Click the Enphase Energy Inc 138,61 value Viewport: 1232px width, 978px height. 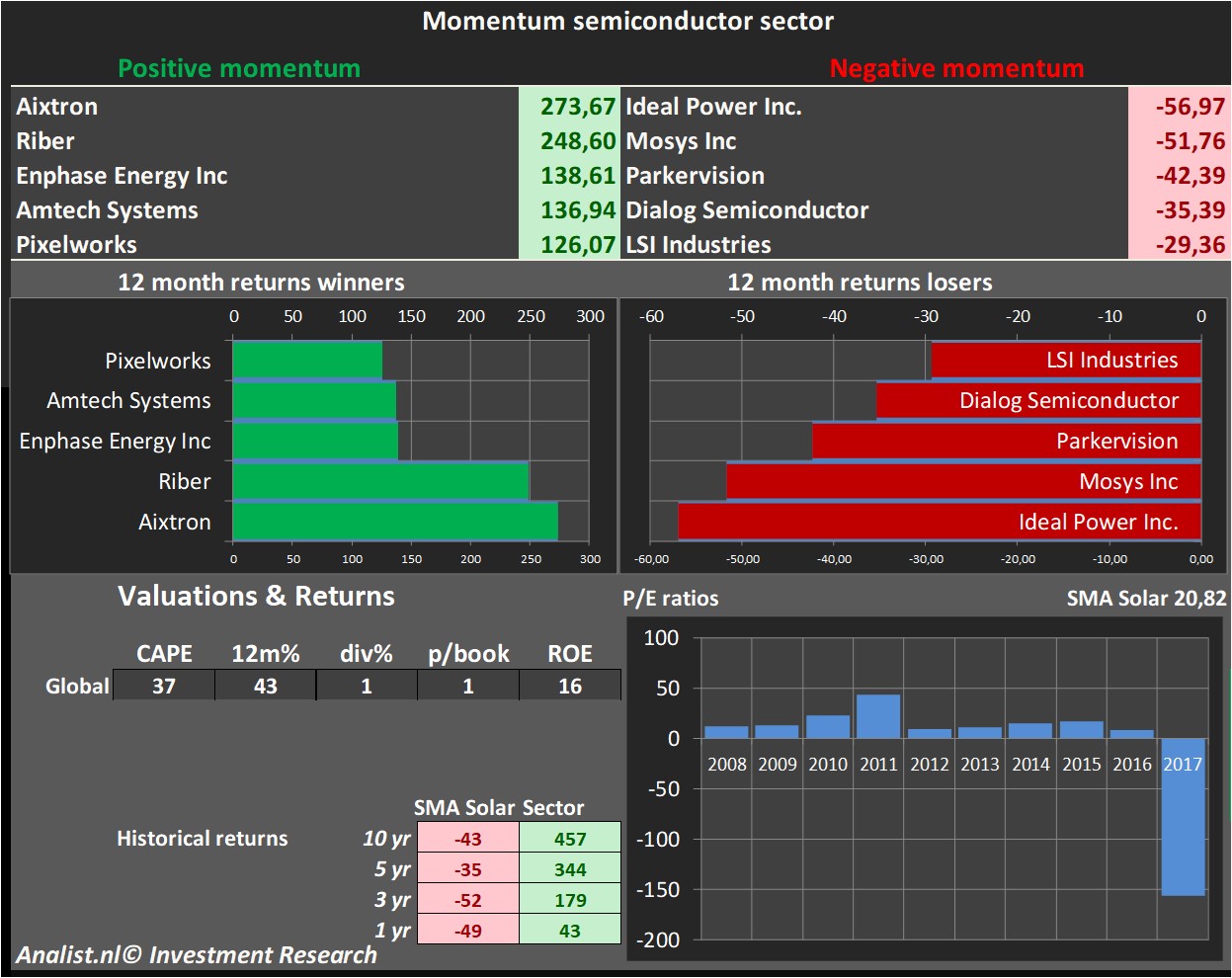(577, 176)
